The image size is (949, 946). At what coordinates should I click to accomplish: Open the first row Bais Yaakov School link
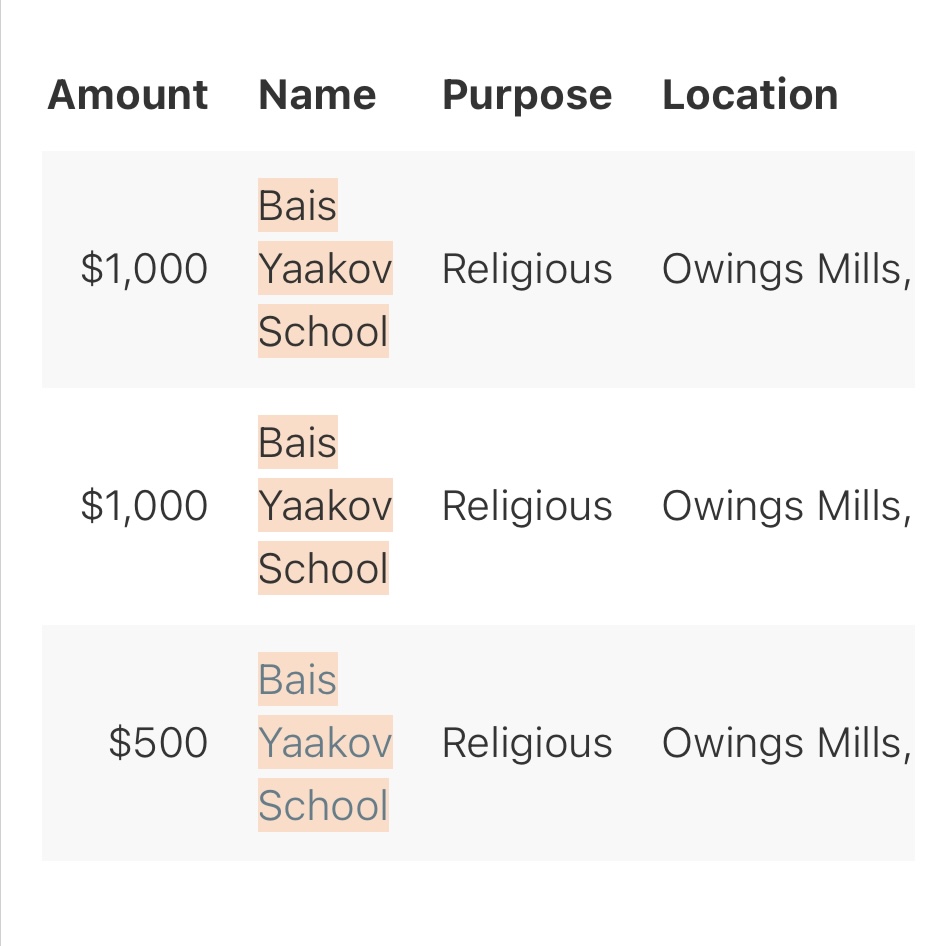click(326, 268)
